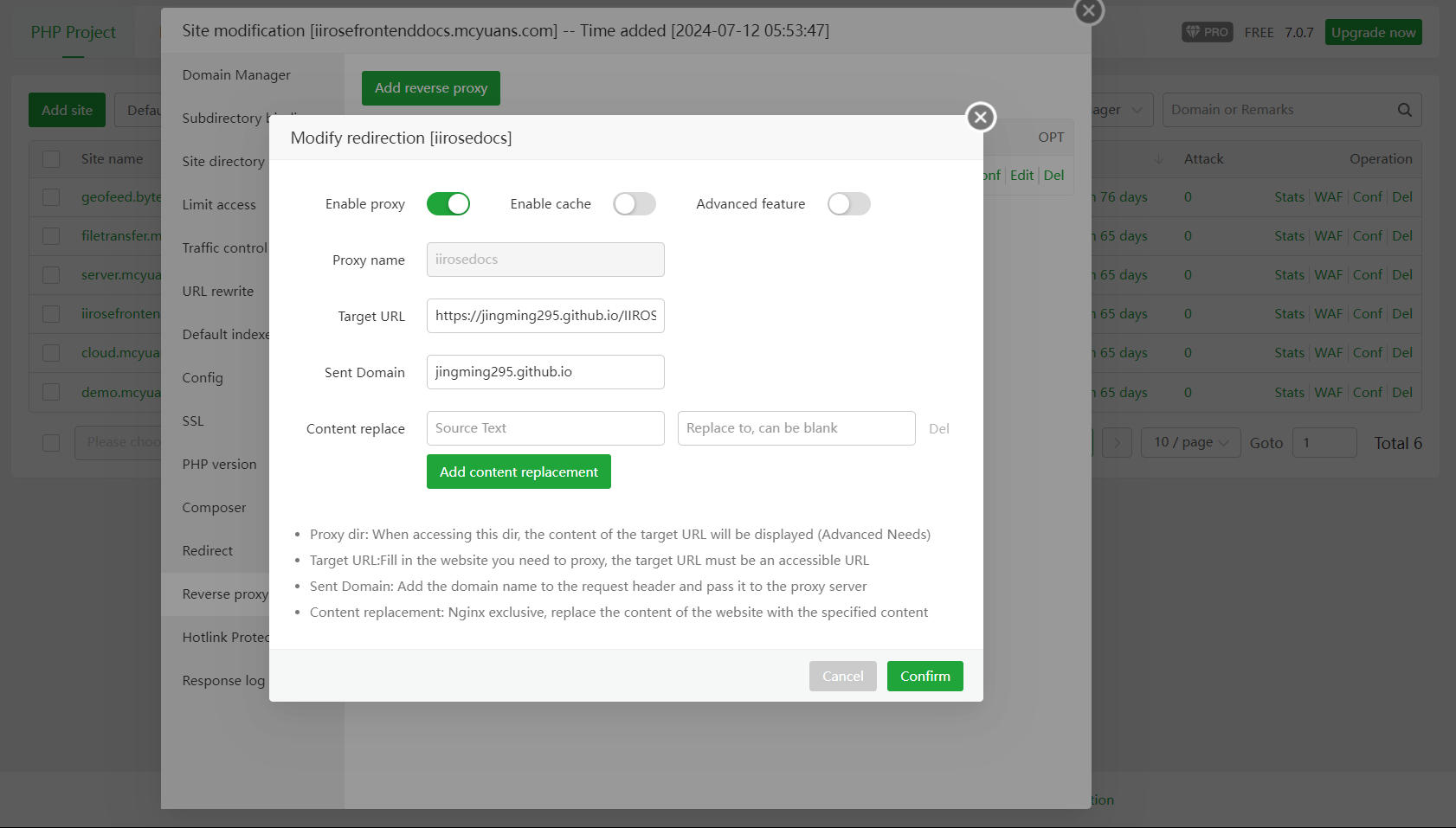Click Add site button
1456x828 pixels.
click(67, 110)
